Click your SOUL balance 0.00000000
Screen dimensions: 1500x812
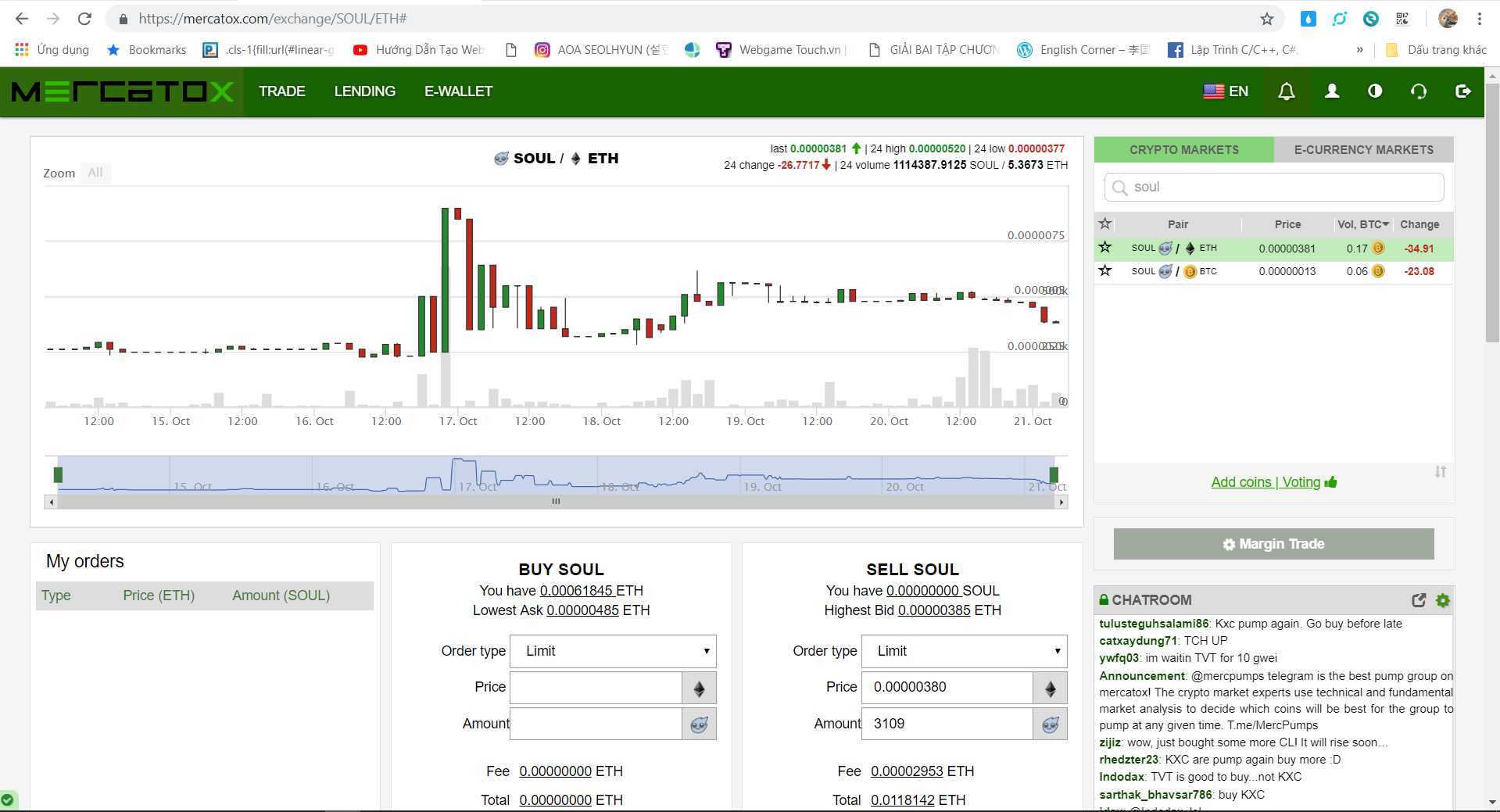tap(923, 591)
